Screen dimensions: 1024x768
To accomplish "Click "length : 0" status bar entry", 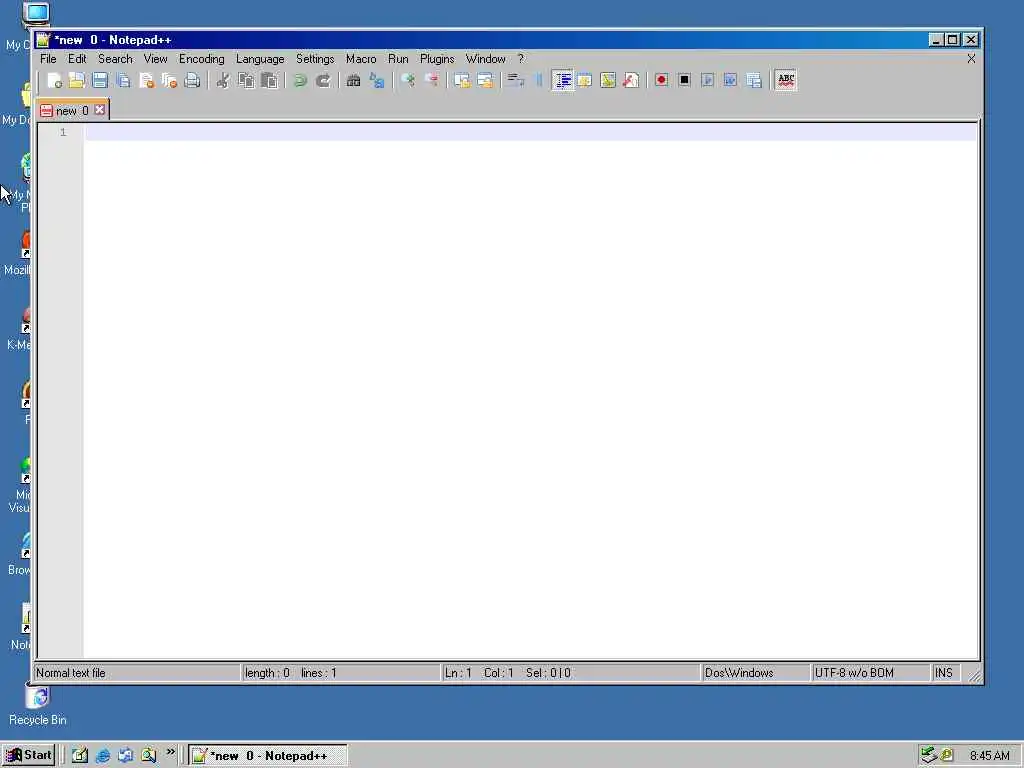I will point(267,673).
